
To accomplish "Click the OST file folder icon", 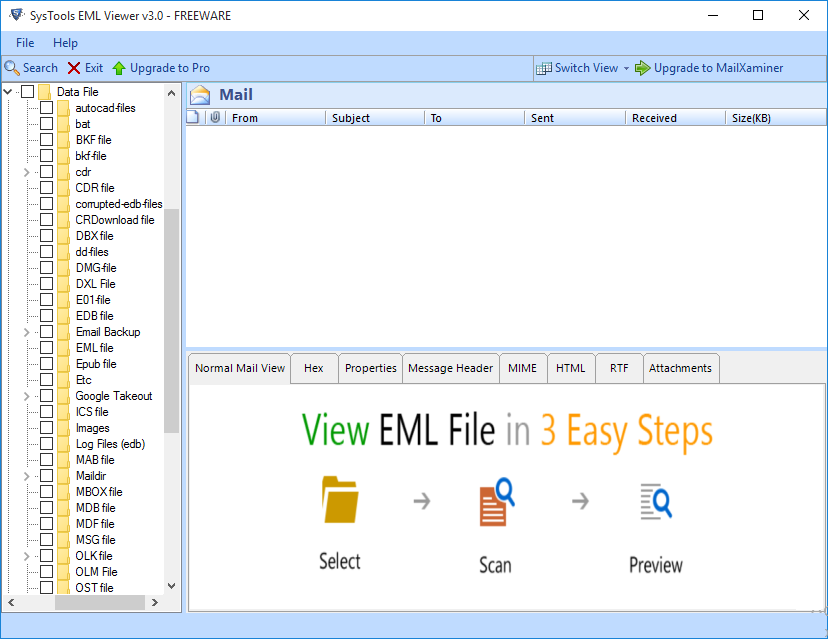I will (63, 587).
